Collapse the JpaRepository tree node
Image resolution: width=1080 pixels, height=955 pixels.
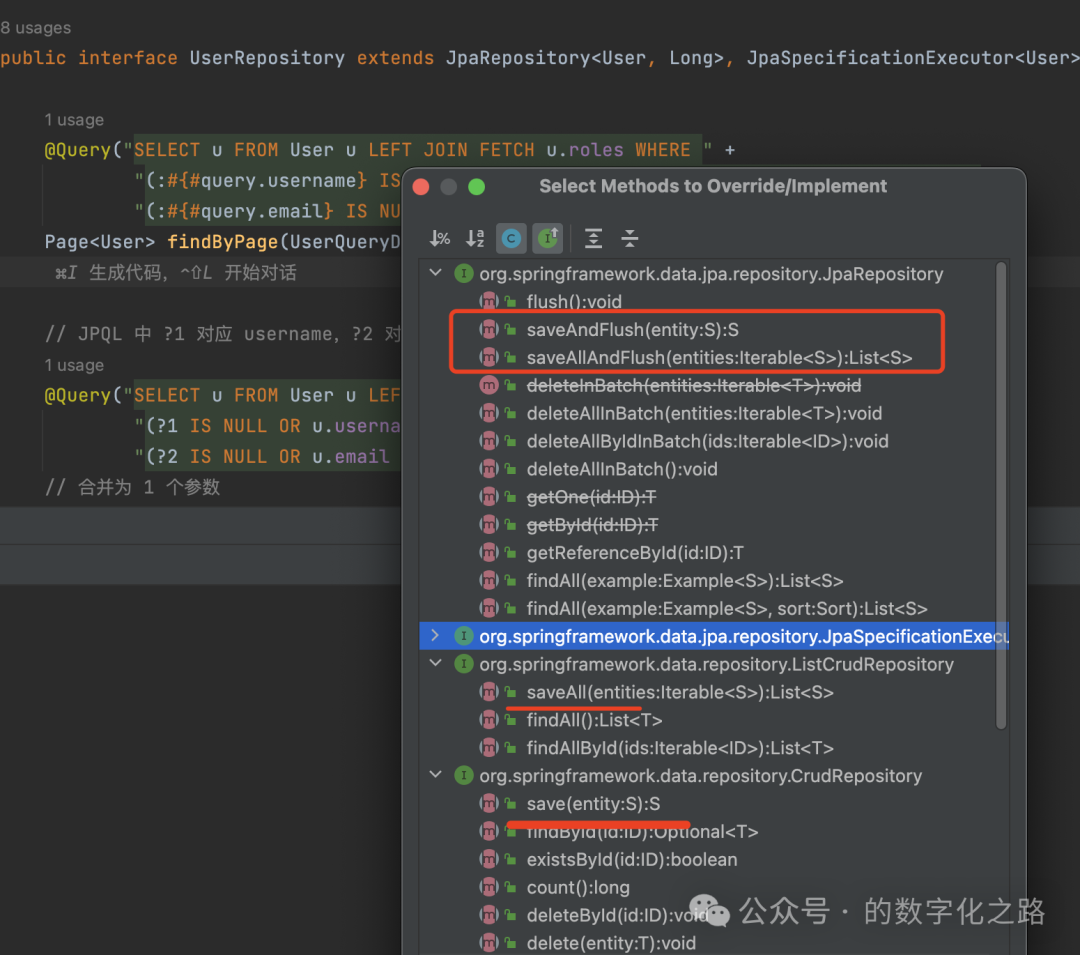coord(436,273)
